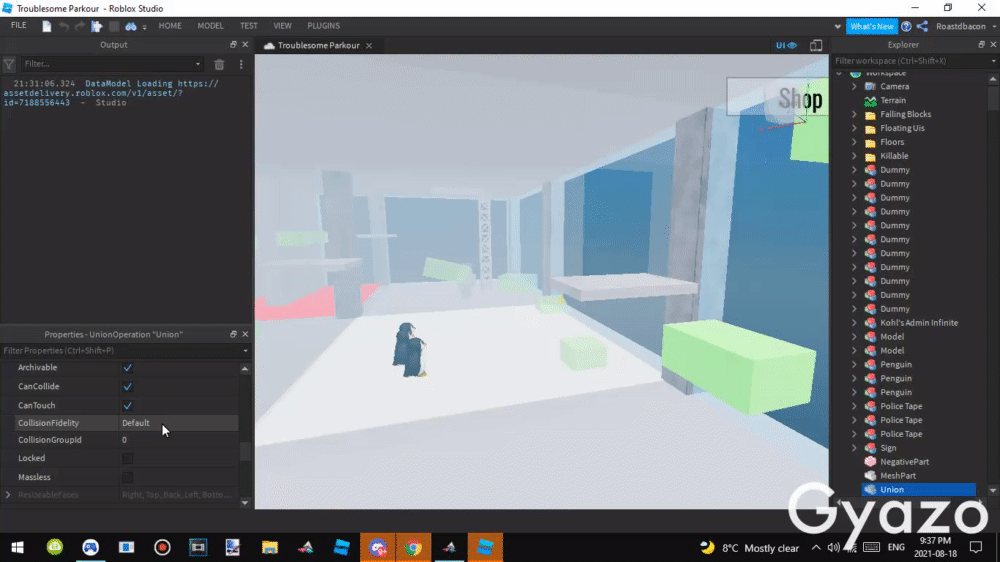Toggle the Archivable checkbox
1000x562 pixels.
point(128,367)
